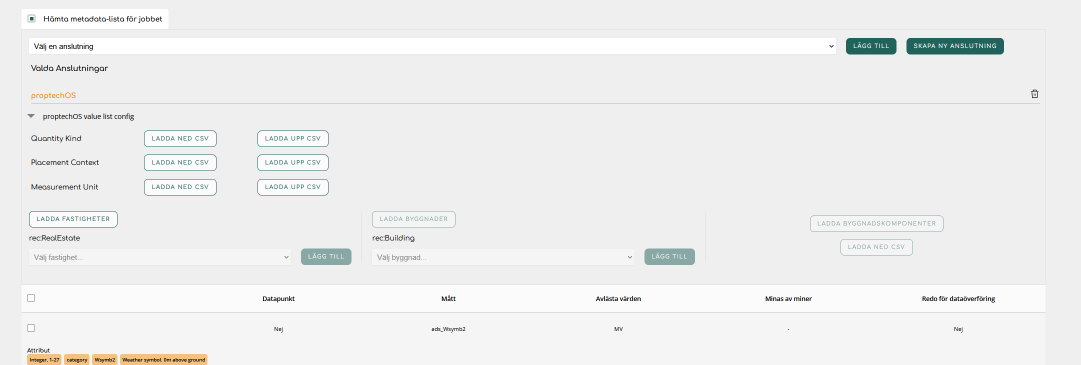Upload a CSV for Quantity Kind
This screenshot has width=1081, height=365.
click(293, 138)
